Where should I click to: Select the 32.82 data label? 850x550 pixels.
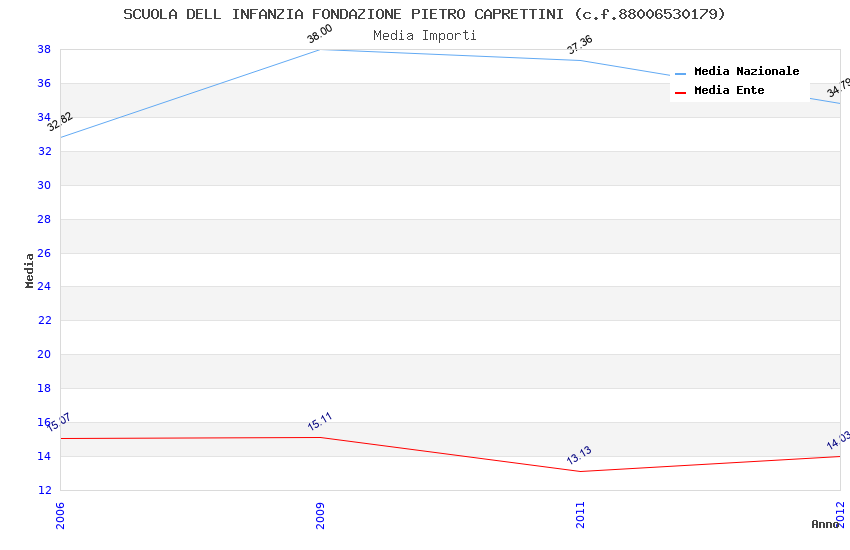click(60, 121)
